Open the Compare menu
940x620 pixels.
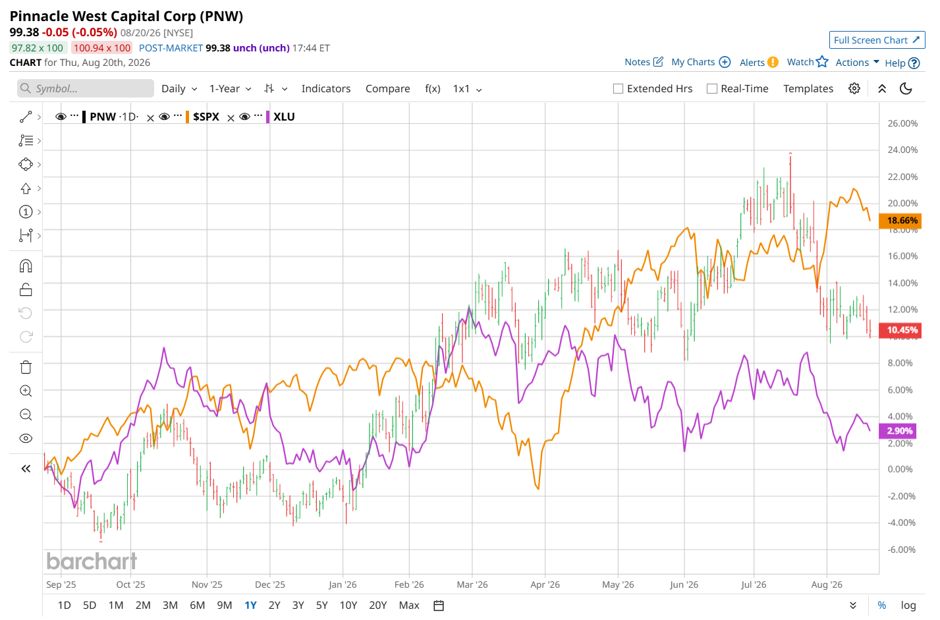(x=387, y=89)
